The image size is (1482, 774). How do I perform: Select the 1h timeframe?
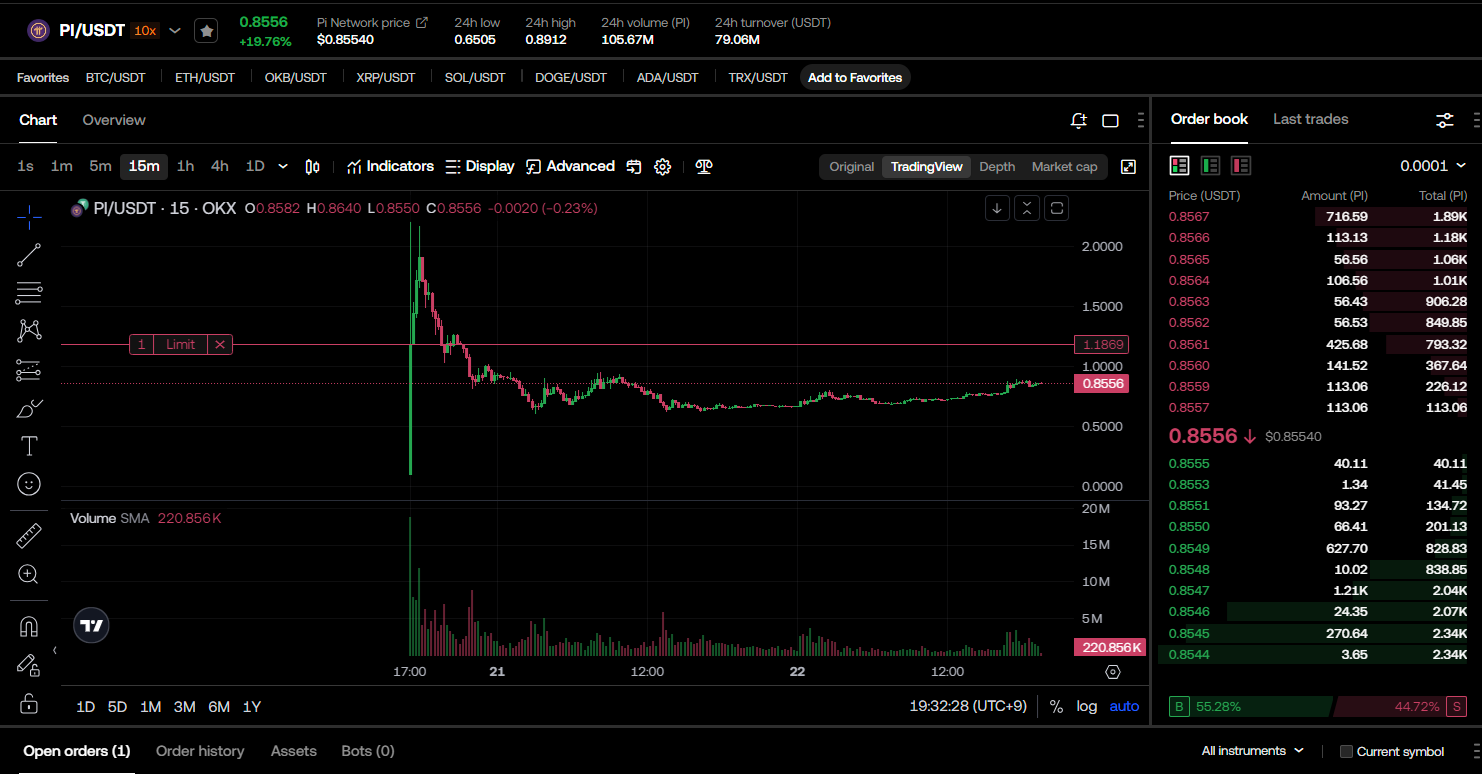[185, 166]
